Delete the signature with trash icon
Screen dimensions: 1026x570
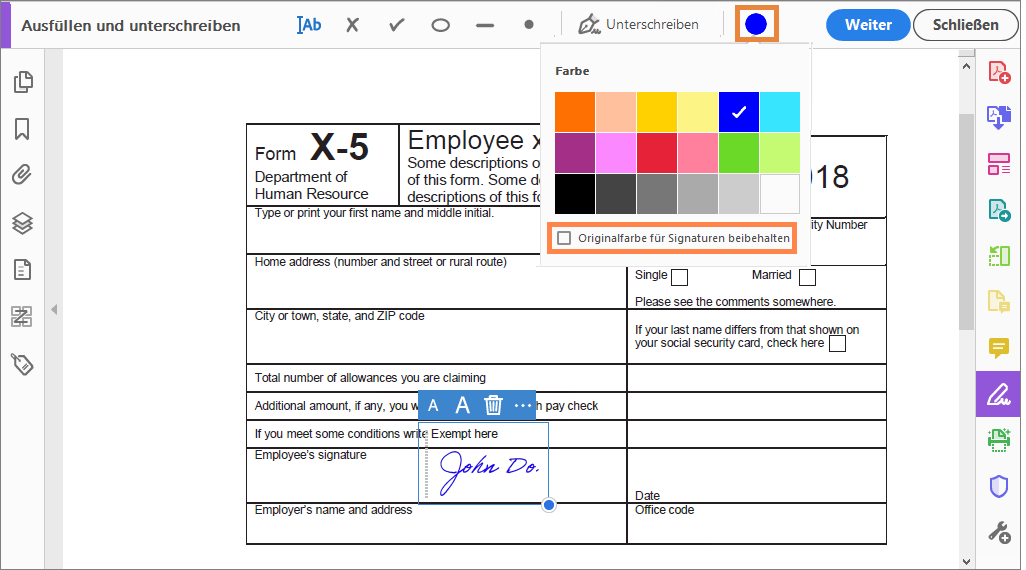(493, 405)
